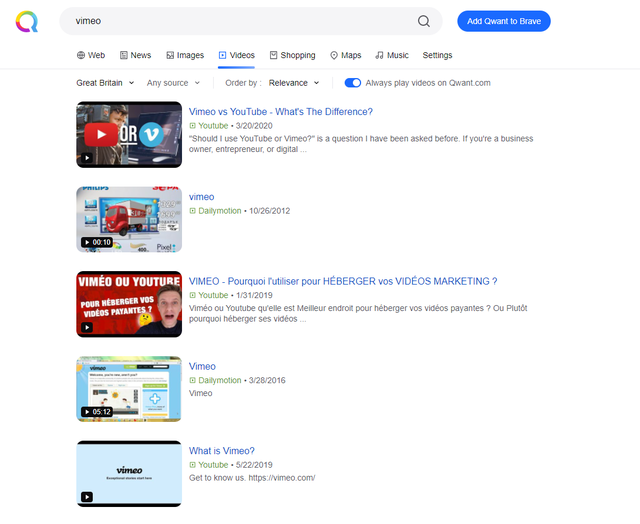The width and height of the screenshot is (640, 524).
Task: Click the Youtube source link dated 5/22/2019
Action: point(213,465)
